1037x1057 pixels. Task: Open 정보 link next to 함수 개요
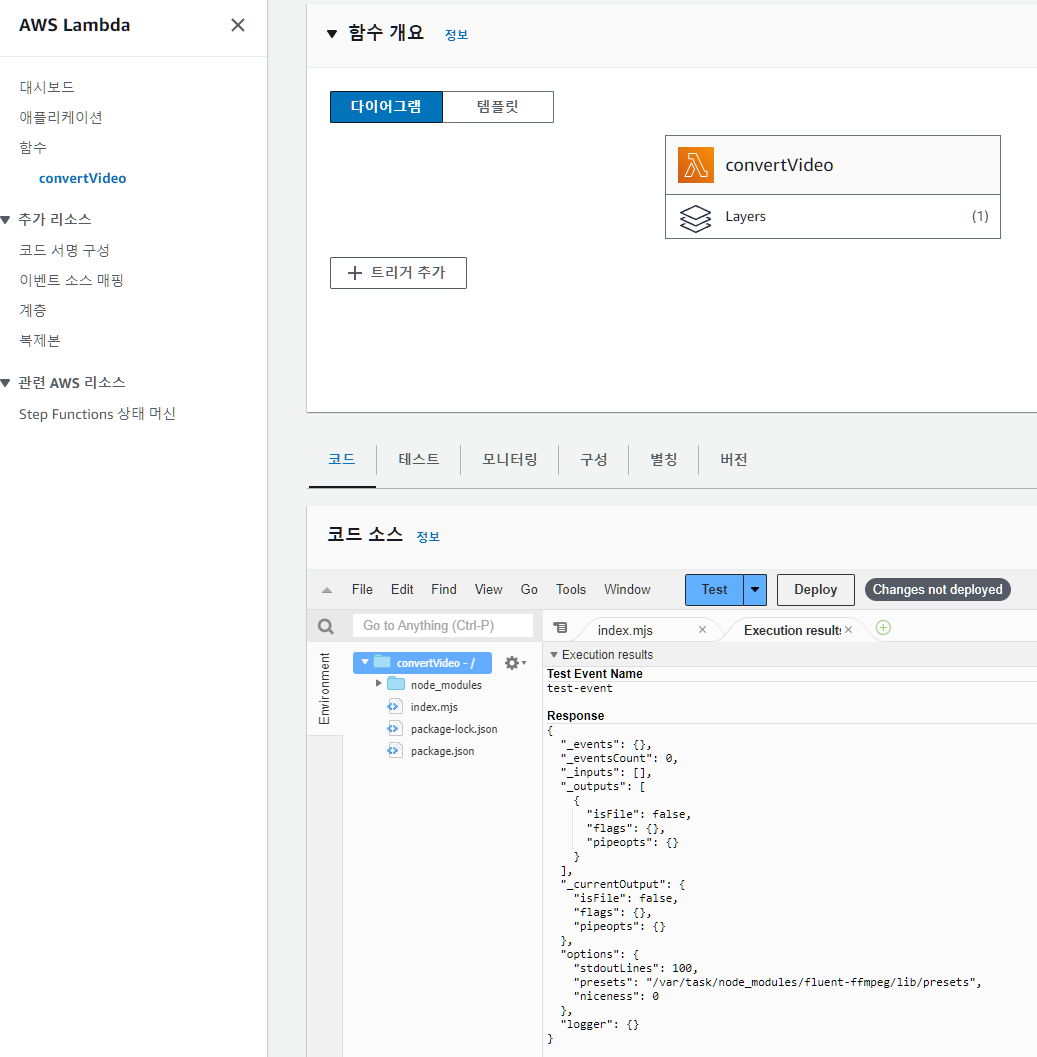click(456, 34)
